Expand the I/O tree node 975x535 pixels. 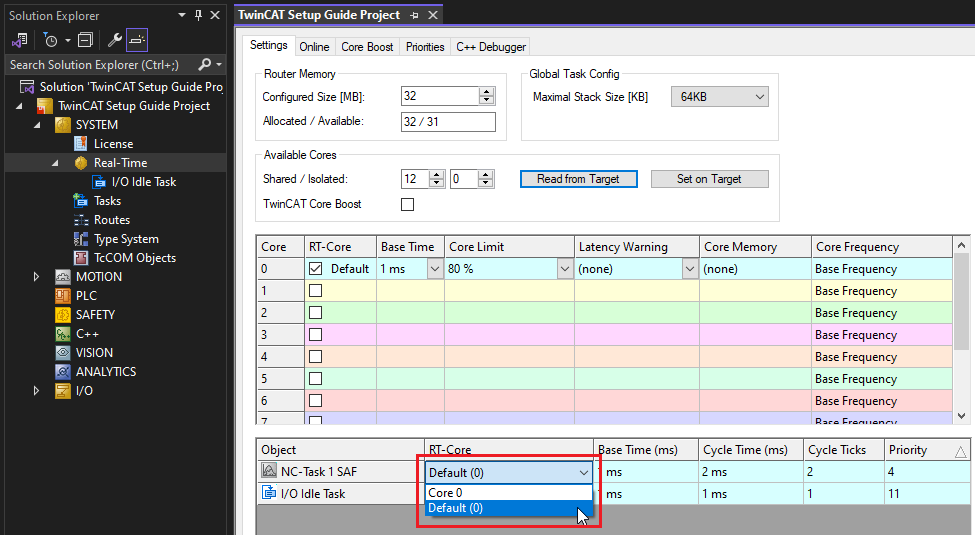click(36, 391)
